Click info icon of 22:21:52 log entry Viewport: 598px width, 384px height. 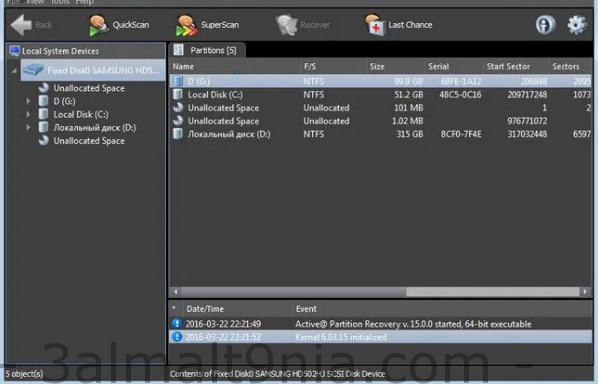coord(177,337)
